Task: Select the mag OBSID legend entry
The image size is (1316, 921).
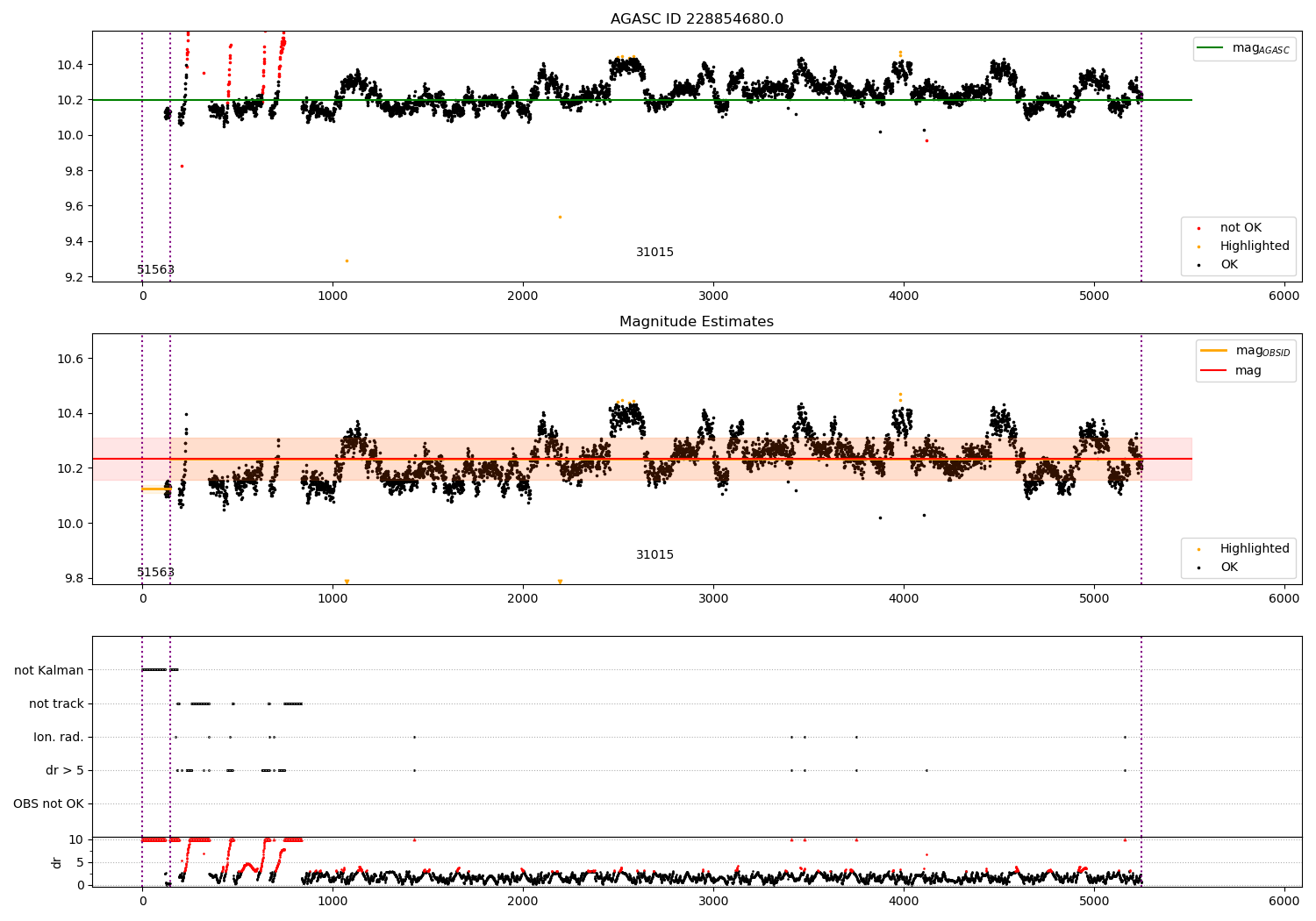Action: [1246, 351]
